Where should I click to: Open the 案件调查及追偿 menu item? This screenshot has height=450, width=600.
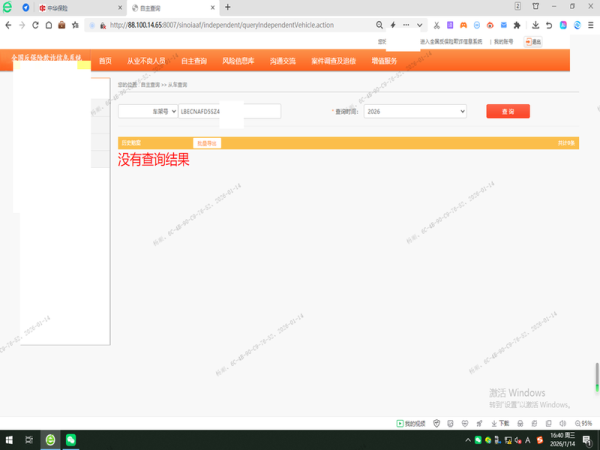(333, 61)
